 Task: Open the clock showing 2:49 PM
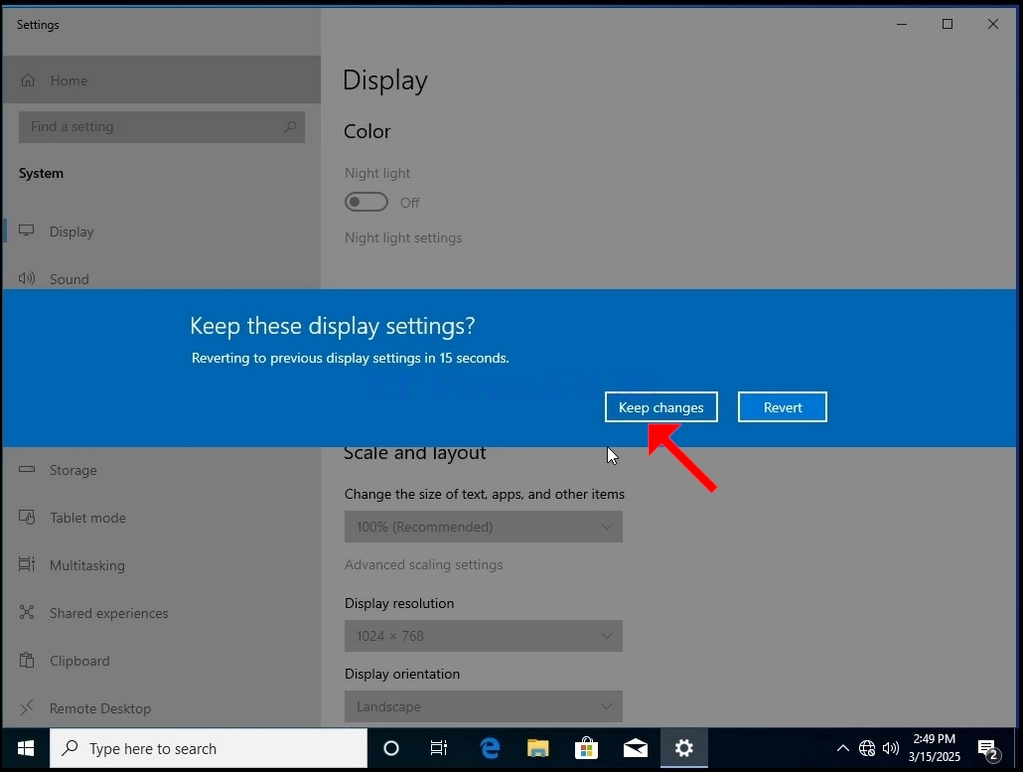click(934, 748)
